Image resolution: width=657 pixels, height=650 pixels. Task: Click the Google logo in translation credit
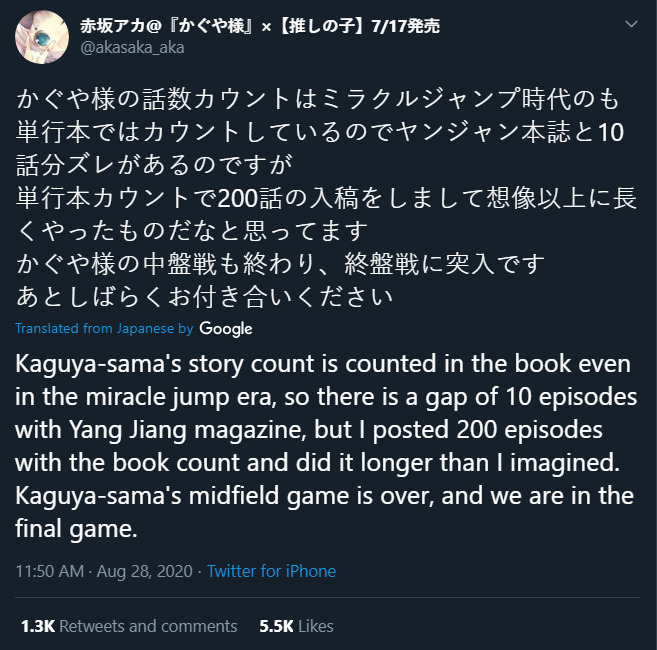[x=225, y=329]
